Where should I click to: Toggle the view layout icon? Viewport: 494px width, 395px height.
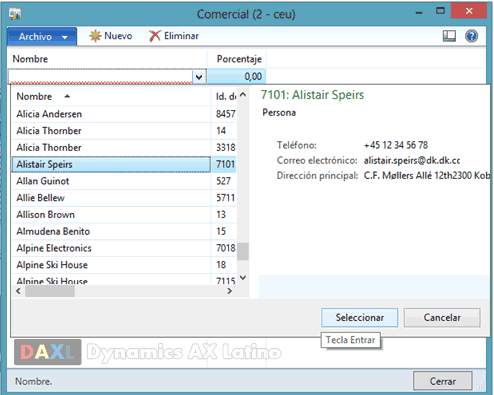449,36
